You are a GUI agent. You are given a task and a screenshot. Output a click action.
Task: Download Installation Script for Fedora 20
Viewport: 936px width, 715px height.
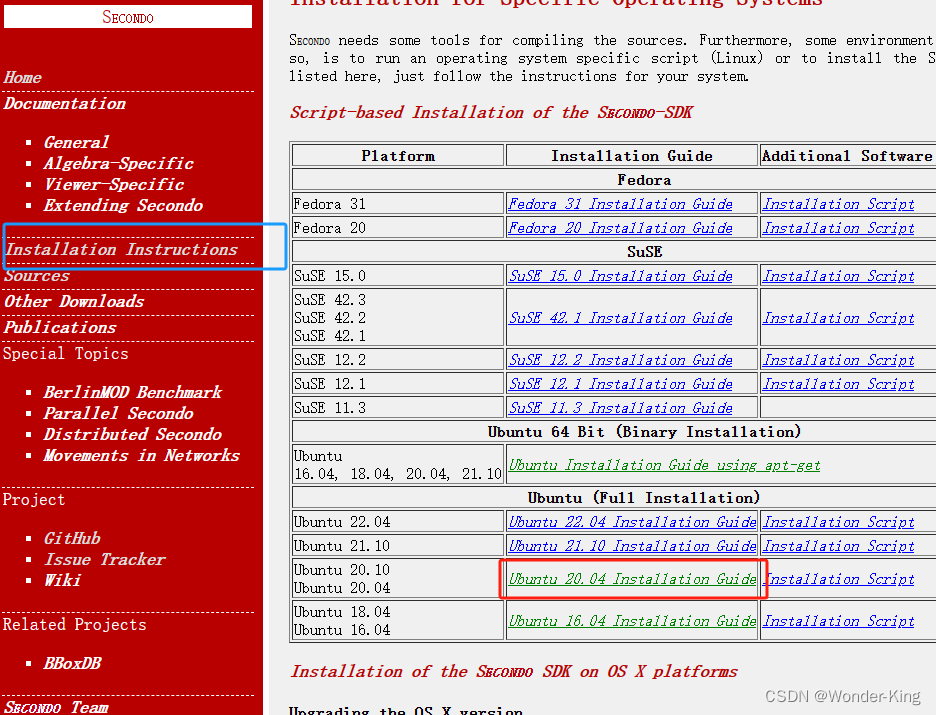click(x=839, y=228)
